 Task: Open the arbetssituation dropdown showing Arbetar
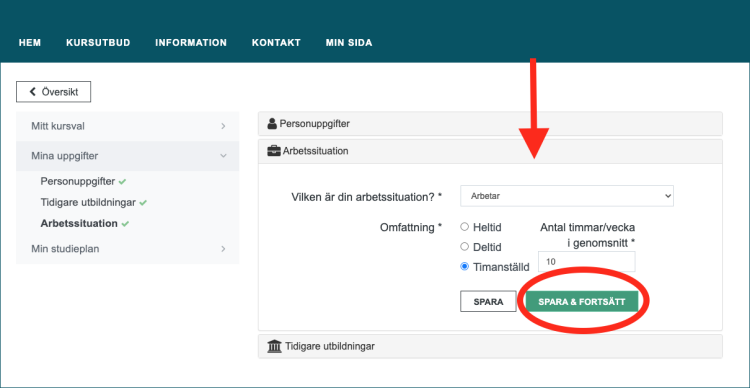pos(567,196)
